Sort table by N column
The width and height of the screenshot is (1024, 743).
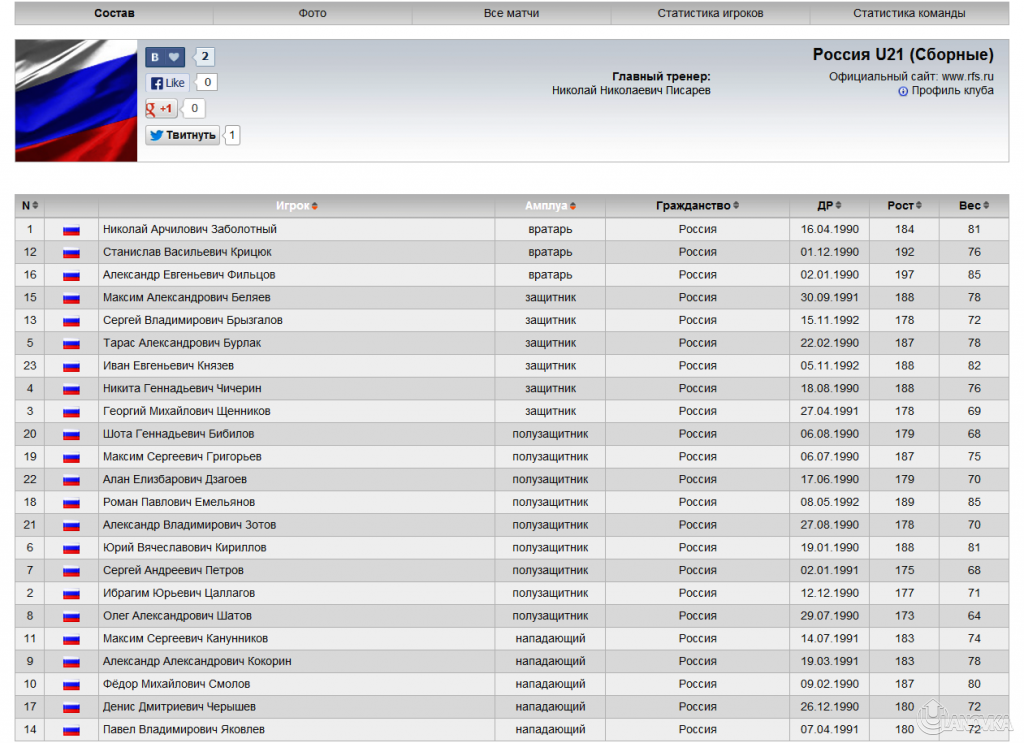30,206
